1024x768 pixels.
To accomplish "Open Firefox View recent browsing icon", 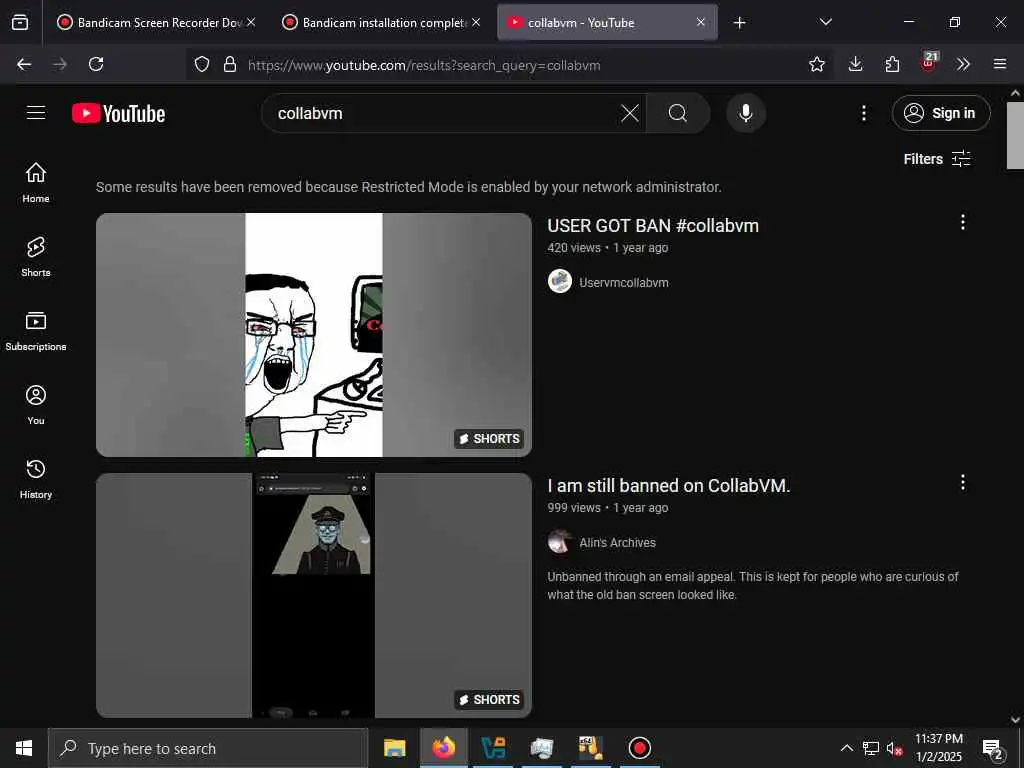I will click(20, 22).
